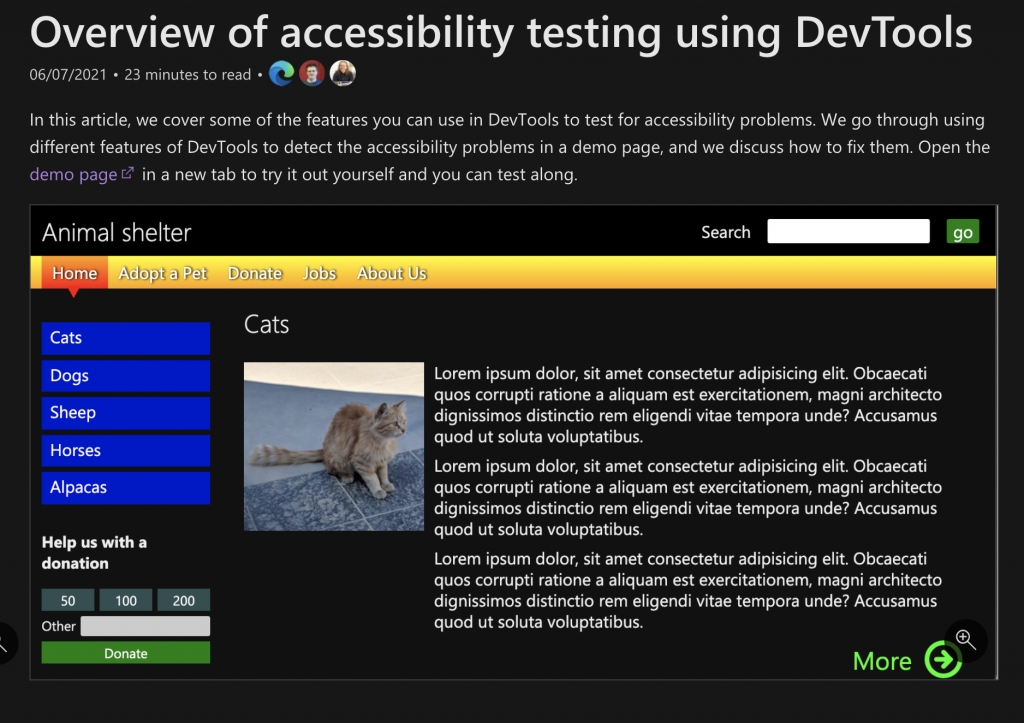Screen dimensions: 1024x723
Task: Open the Donate item in yellow navigation bar
Action: point(255,273)
